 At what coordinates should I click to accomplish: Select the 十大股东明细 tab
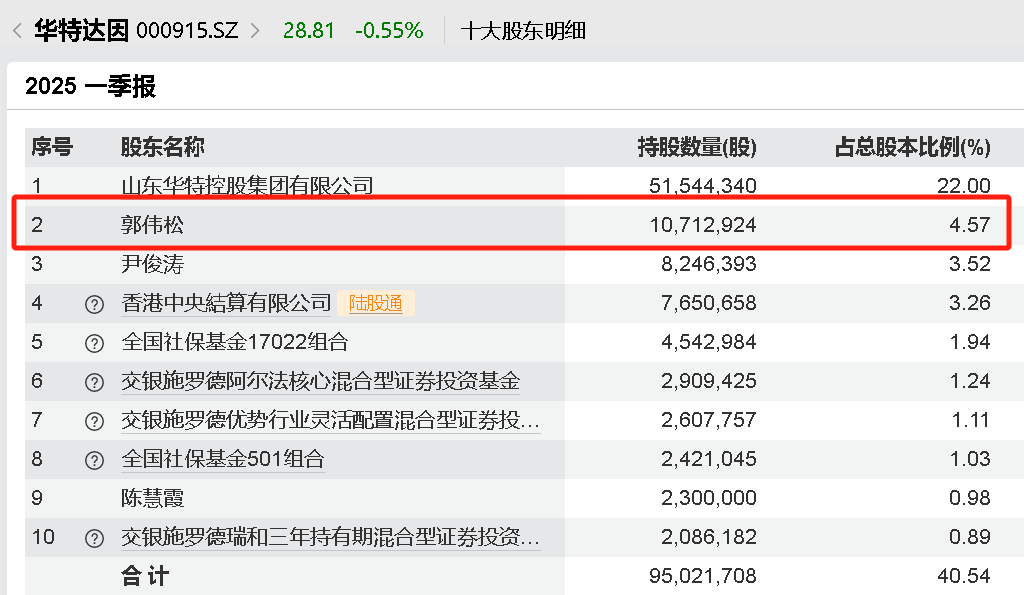[522, 31]
